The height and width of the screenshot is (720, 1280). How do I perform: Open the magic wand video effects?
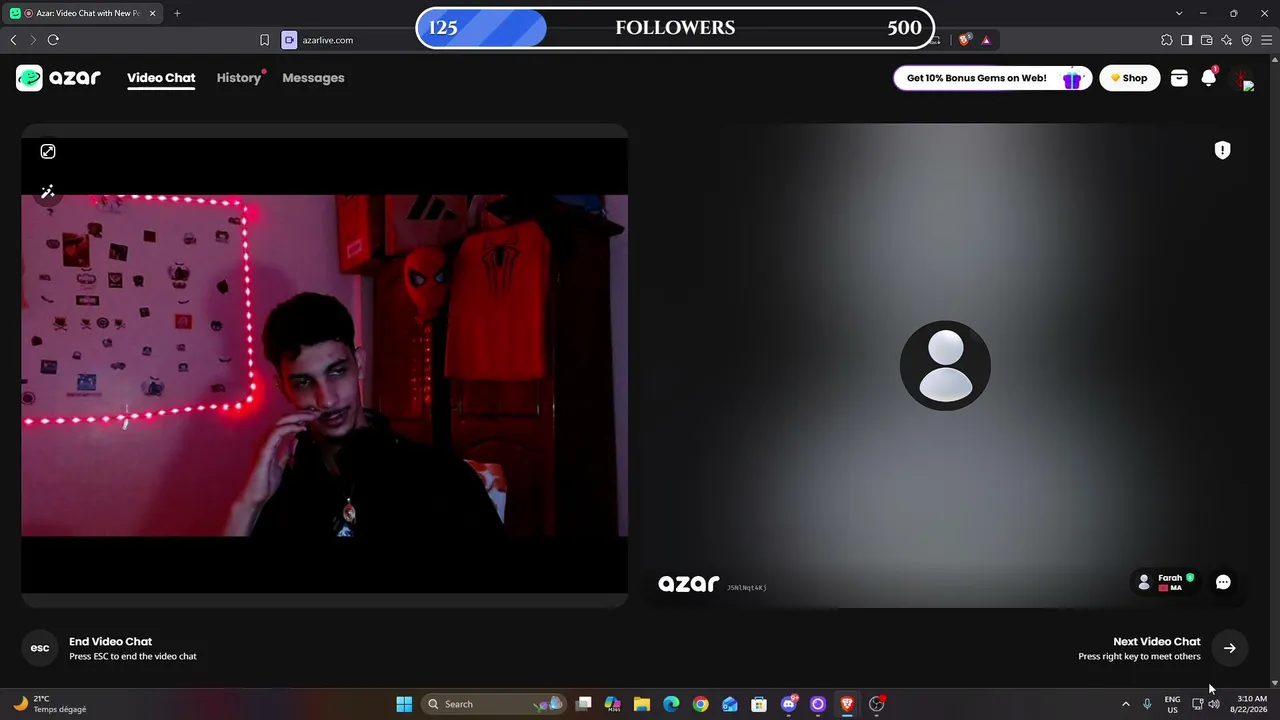[47, 192]
